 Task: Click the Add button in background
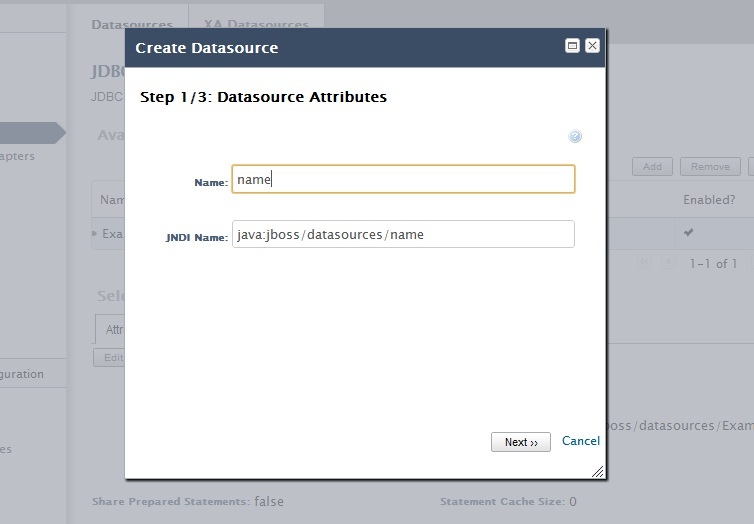point(652,167)
